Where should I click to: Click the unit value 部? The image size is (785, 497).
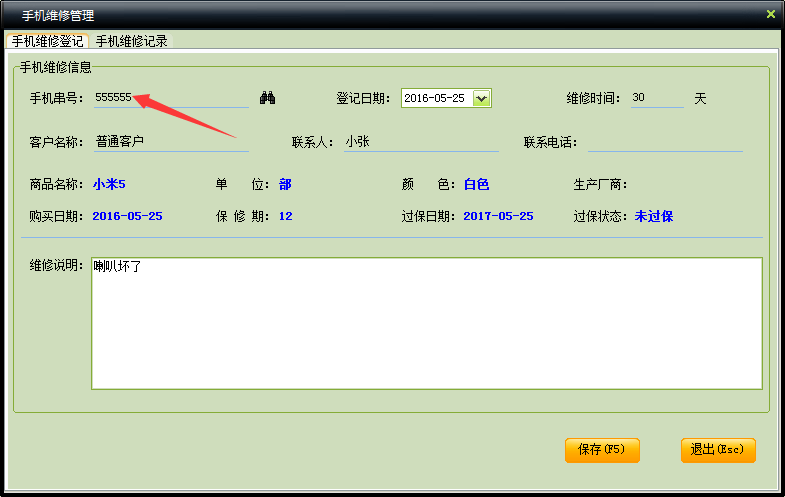[x=285, y=184]
